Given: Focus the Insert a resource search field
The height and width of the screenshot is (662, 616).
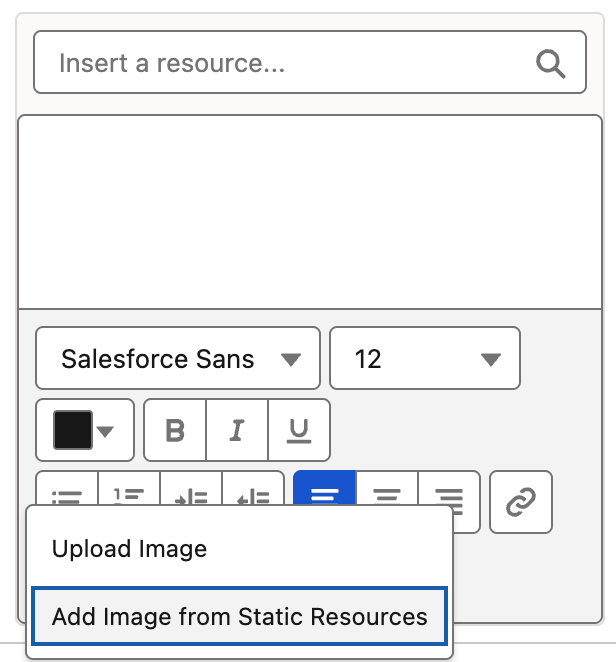Looking at the screenshot, I should point(310,62).
